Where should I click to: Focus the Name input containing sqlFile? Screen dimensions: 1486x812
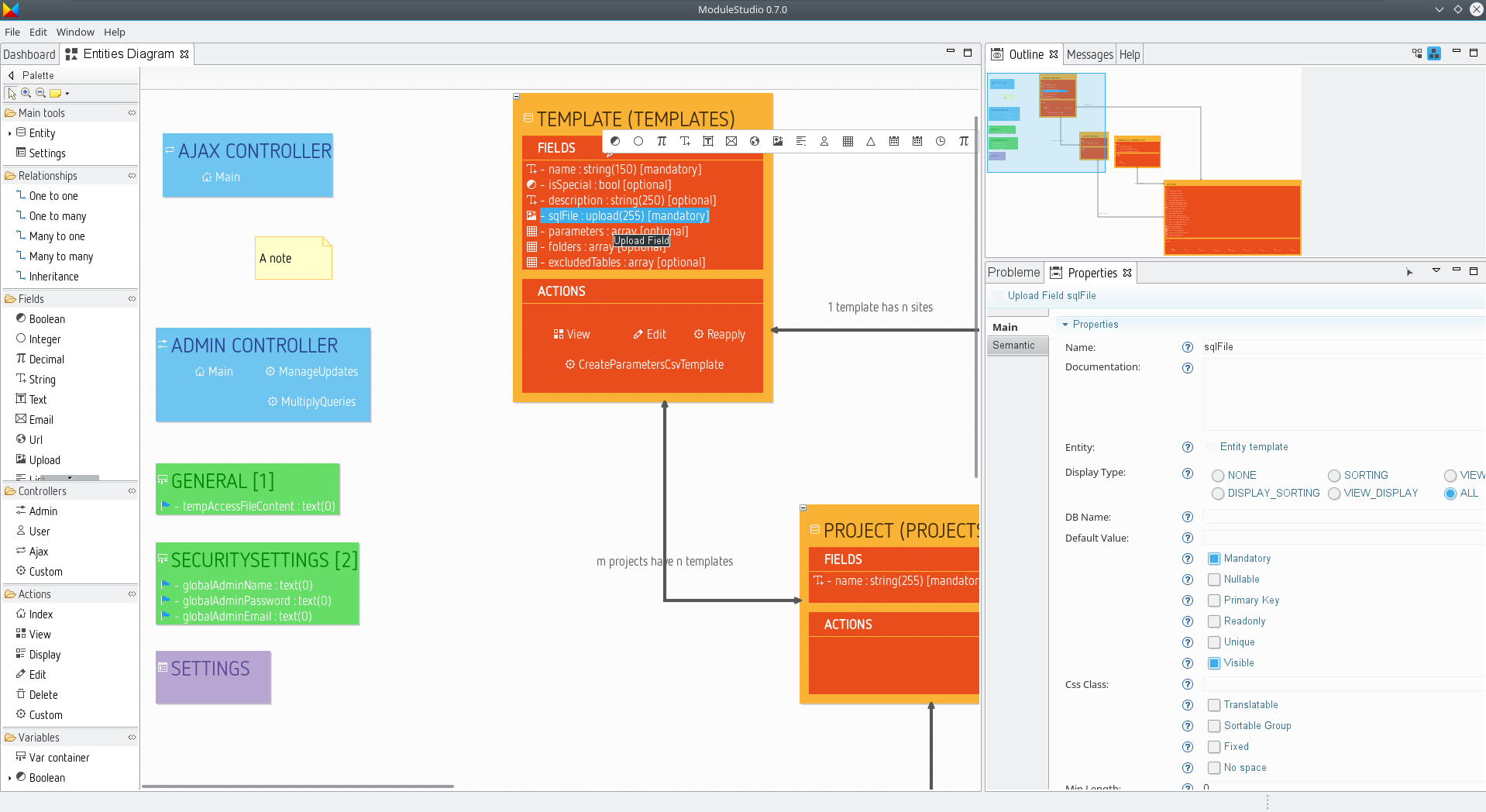click(x=1343, y=347)
